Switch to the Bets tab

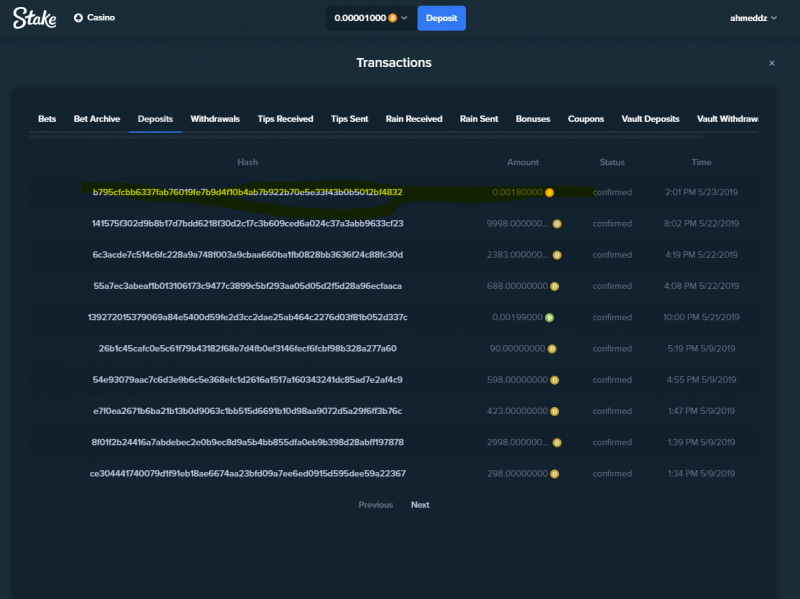[x=47, y=119]
